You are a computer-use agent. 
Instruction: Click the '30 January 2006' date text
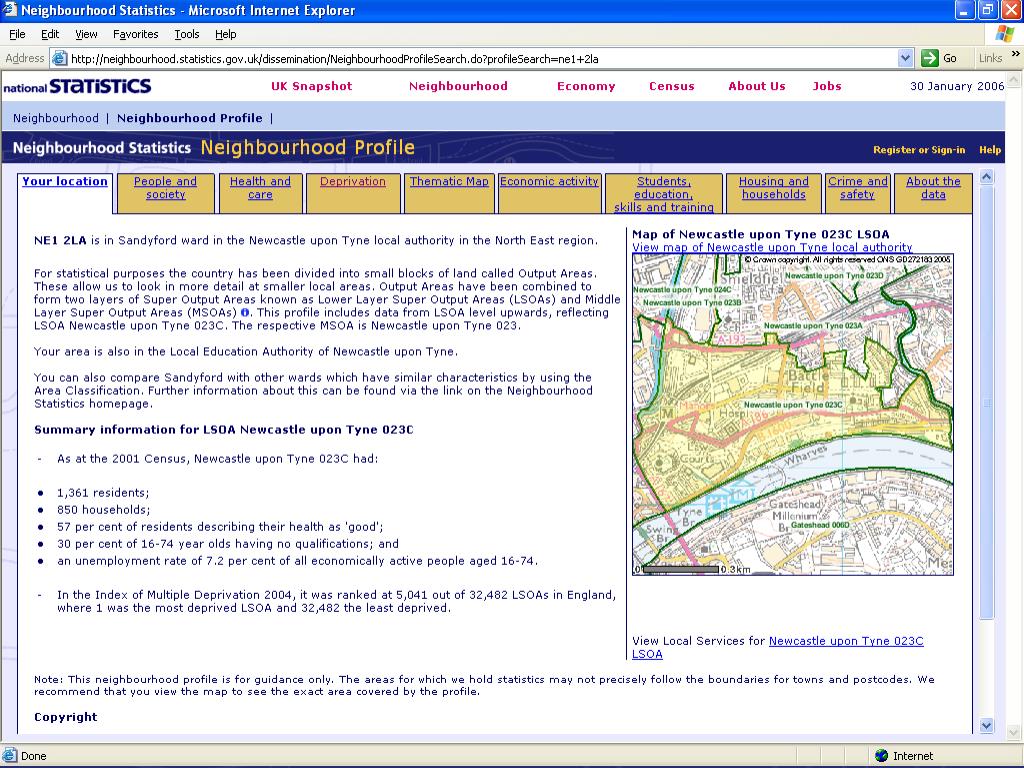click(957, 86)
